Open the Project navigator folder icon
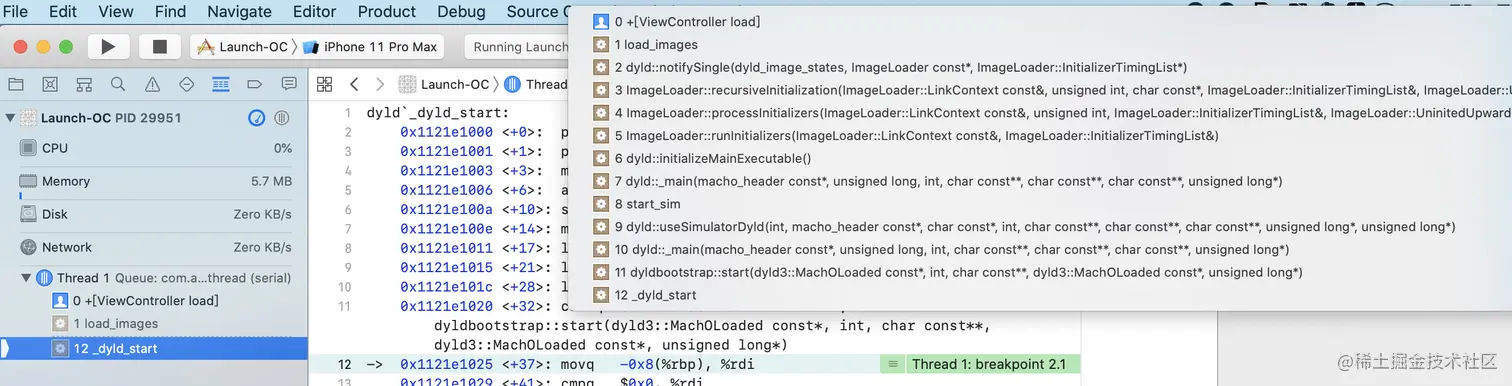Image resolution: width=1512 pixels, height=386 pixels. (15, 84)
